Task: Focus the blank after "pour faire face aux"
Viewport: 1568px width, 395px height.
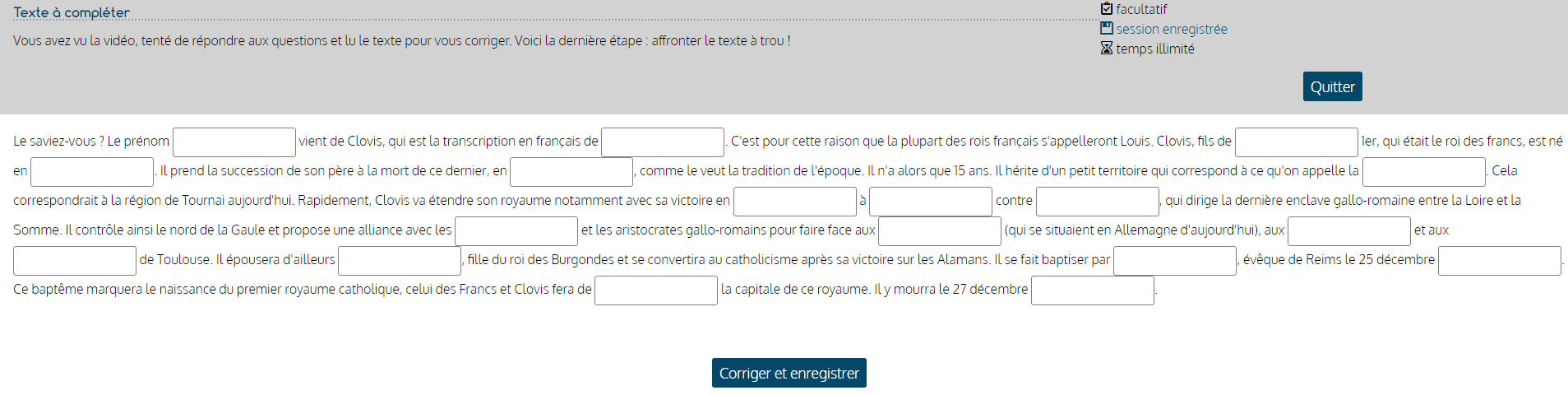Action: tap(940, 231)
